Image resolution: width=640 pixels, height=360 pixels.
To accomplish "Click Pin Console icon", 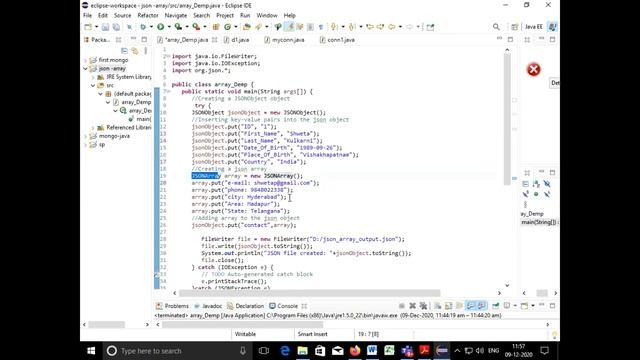I will pyautogui.click(x=495, y=306).
